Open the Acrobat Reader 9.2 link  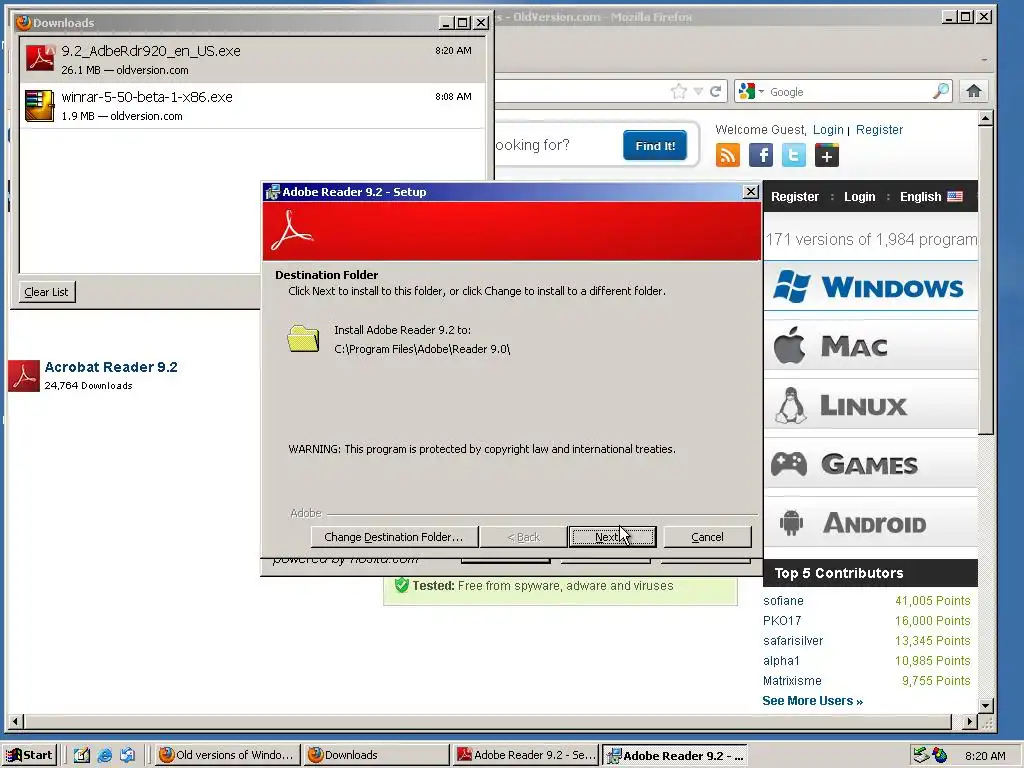point(111,367)
